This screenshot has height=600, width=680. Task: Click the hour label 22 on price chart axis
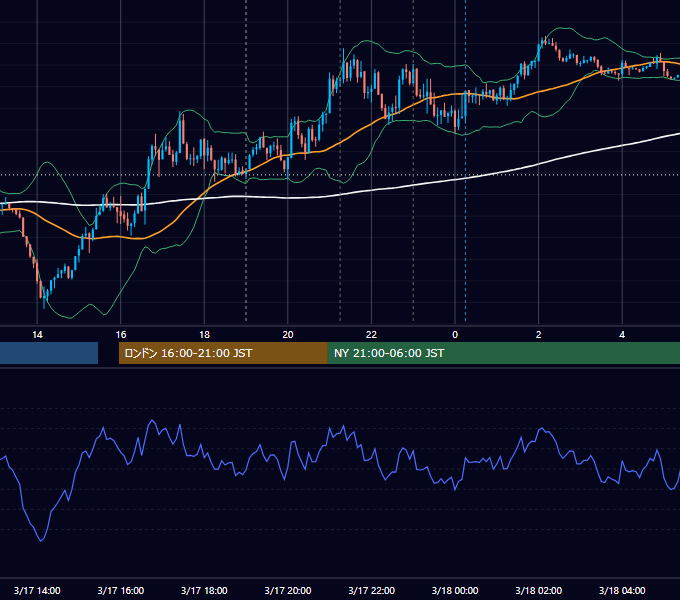[x=371, y=335]
